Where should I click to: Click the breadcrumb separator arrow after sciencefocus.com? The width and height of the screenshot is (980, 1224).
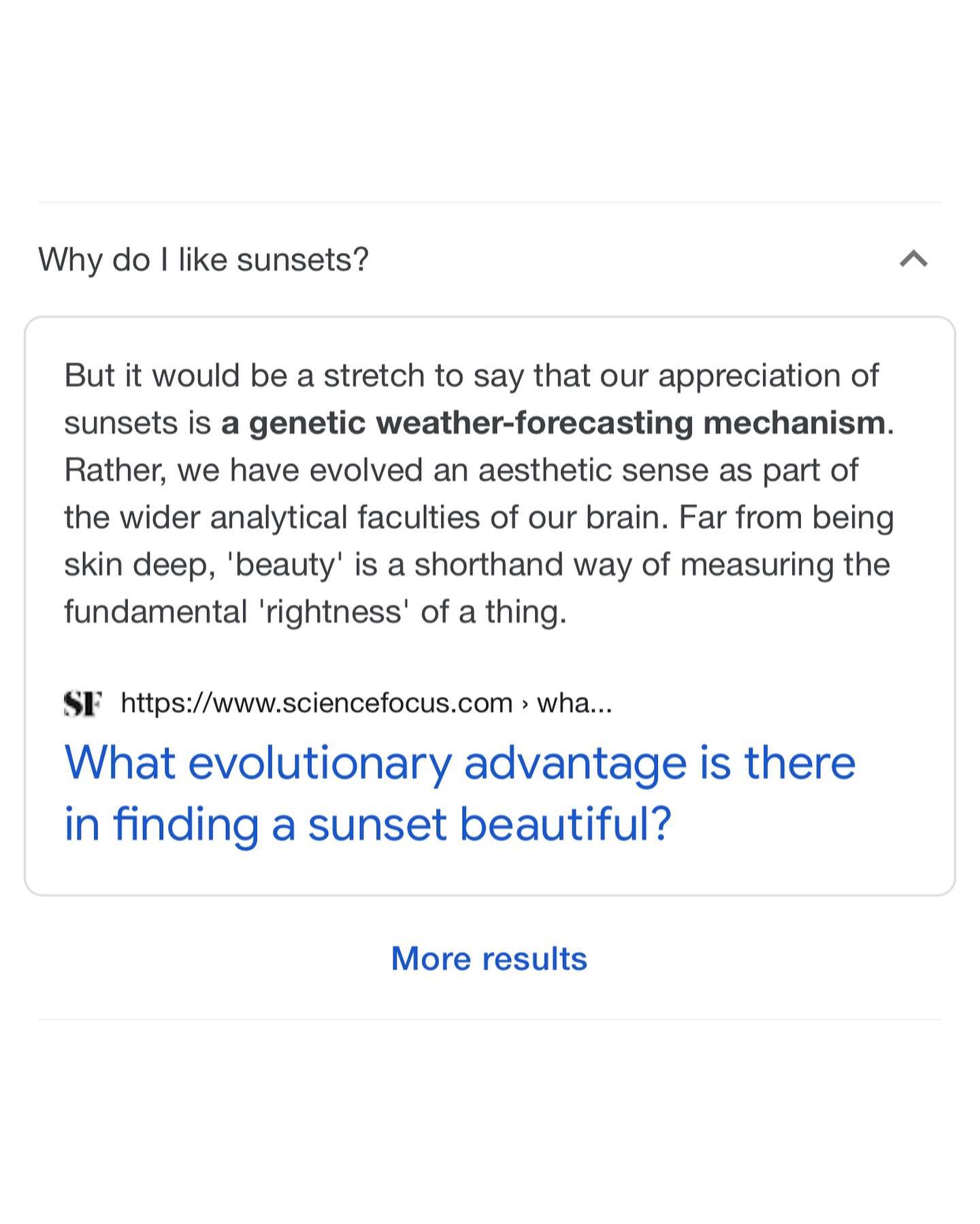pos(525,704)
